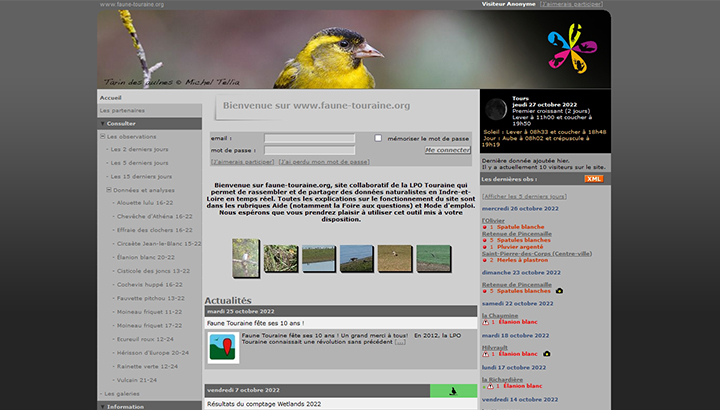Click the Faune Touraine map pin news icon
720x410 pixels.
[223, 348]
